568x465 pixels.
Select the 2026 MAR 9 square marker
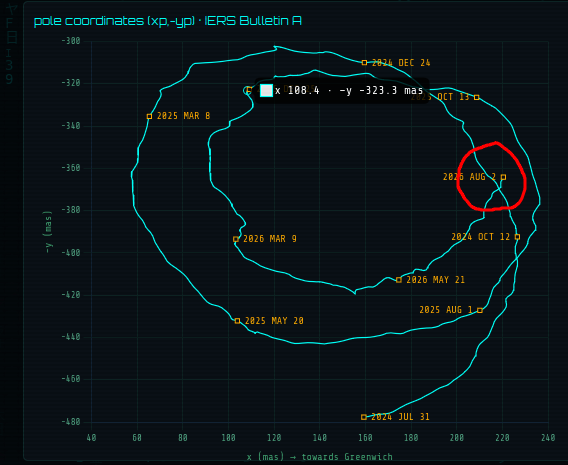[236, 239]
